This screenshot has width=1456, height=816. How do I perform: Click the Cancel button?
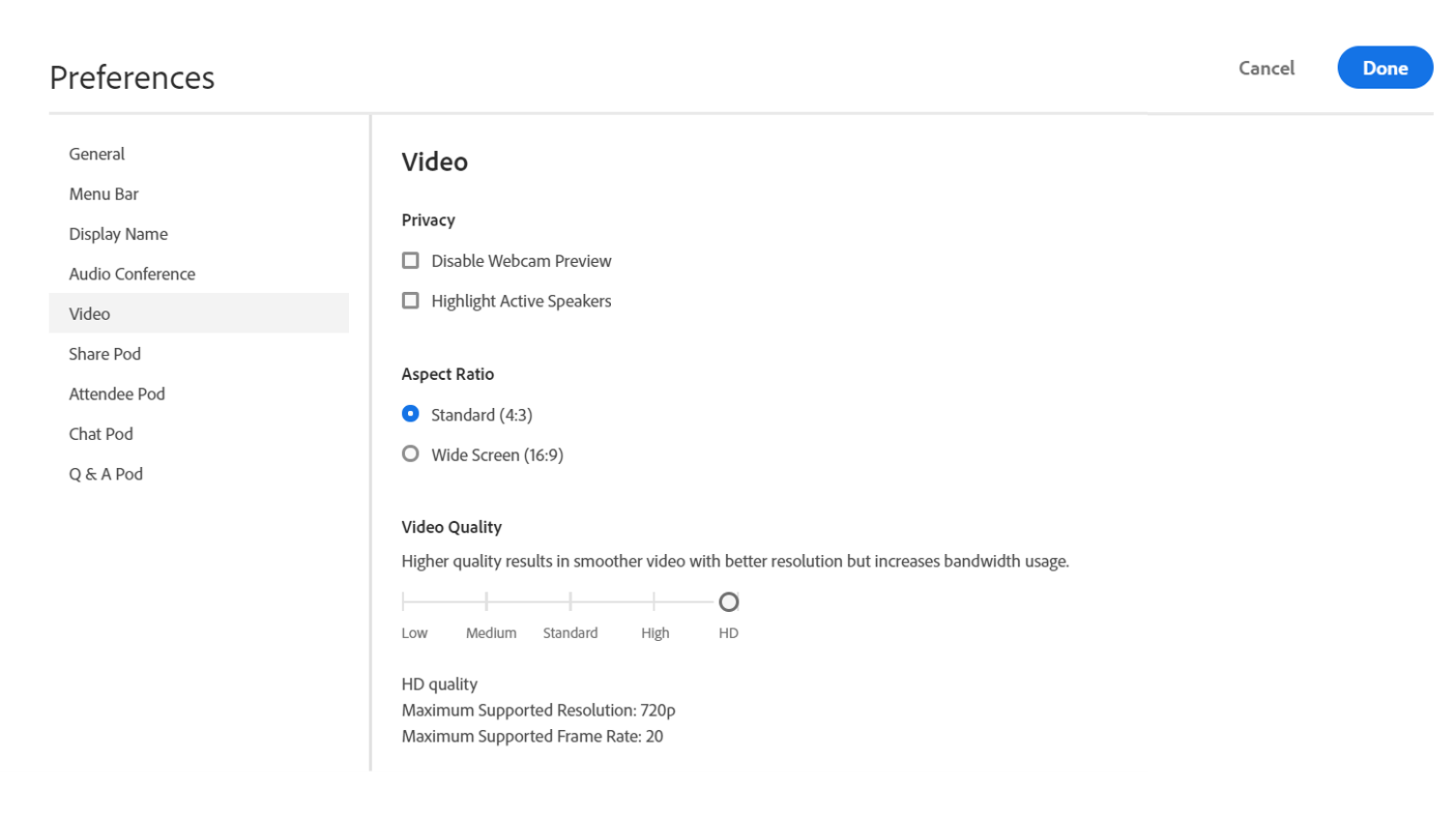1267,68
